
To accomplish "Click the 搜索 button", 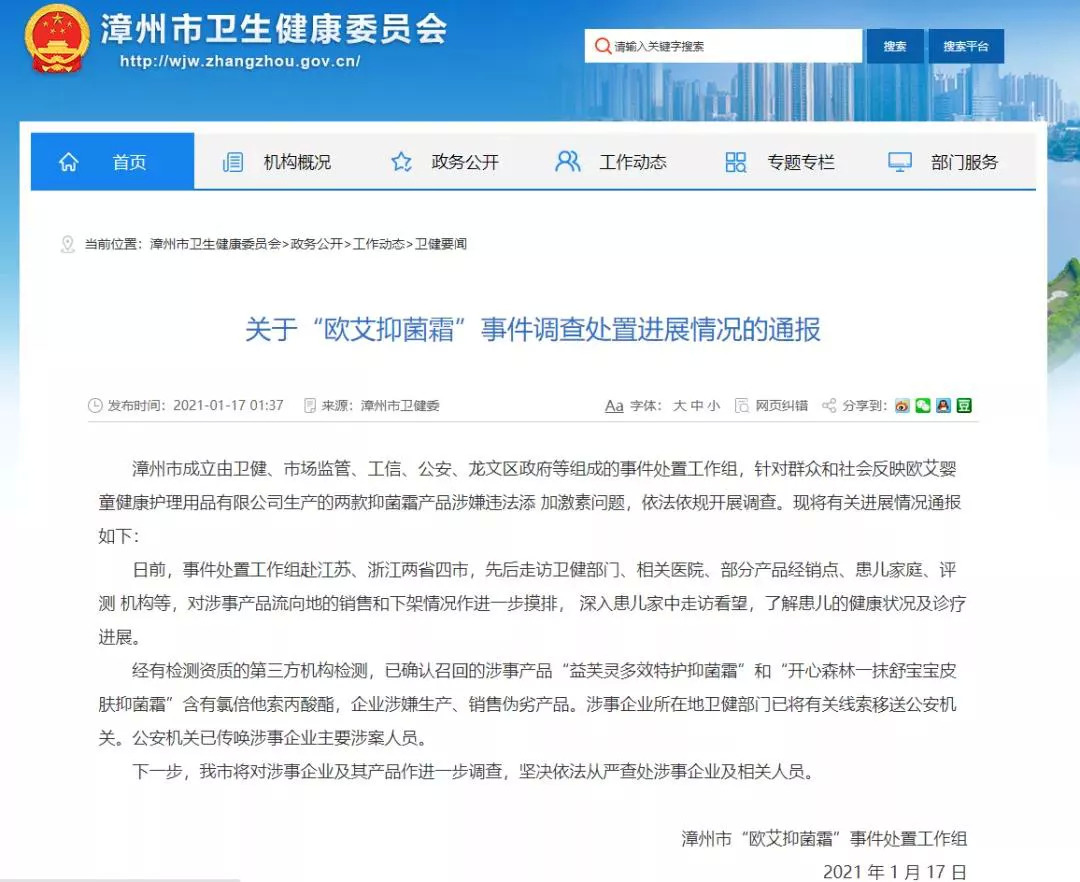I will pyautogui.click(x=895, y=46).
